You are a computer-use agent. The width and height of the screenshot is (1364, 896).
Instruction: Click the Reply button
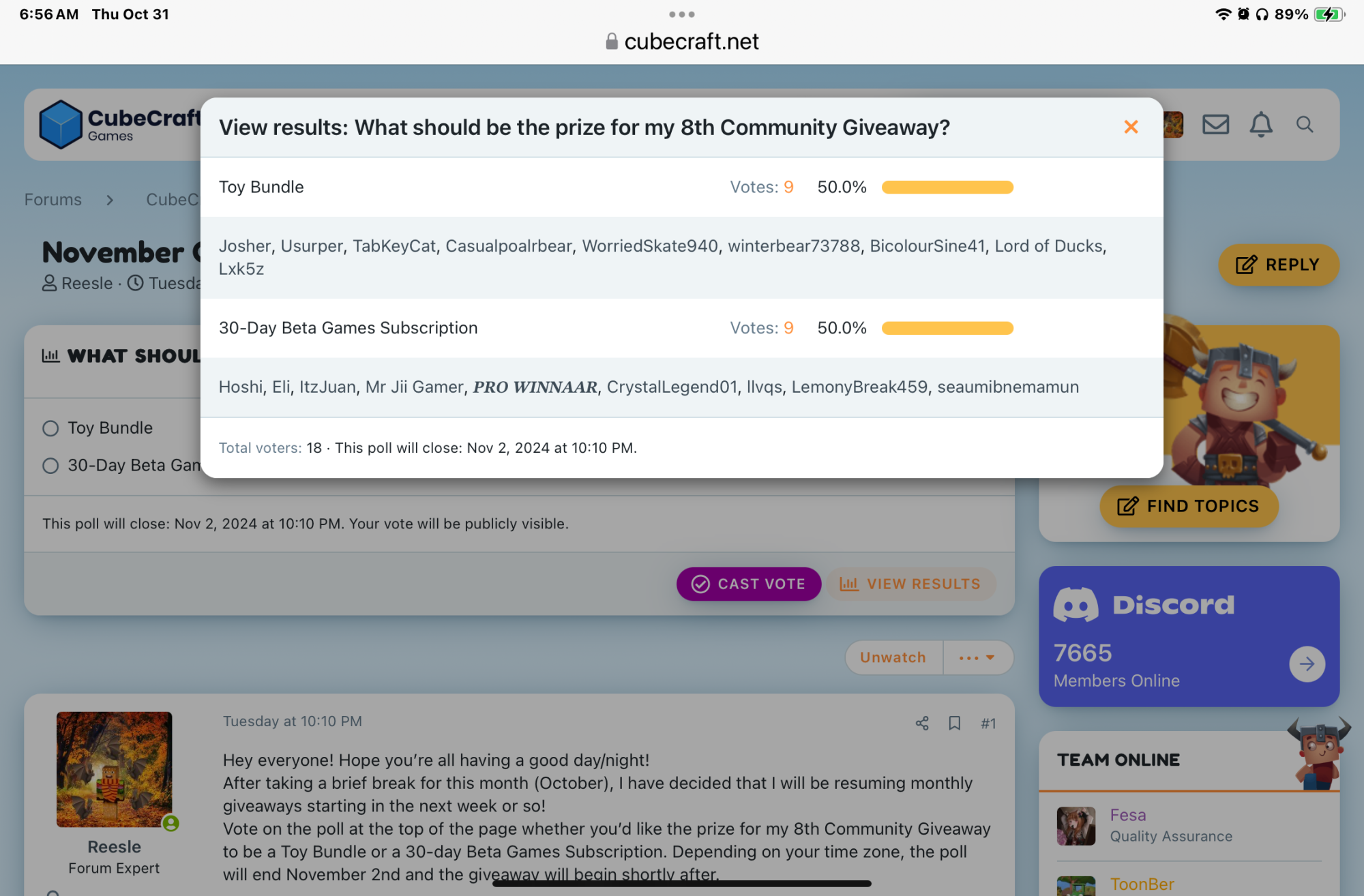(x=1278, y=265)
